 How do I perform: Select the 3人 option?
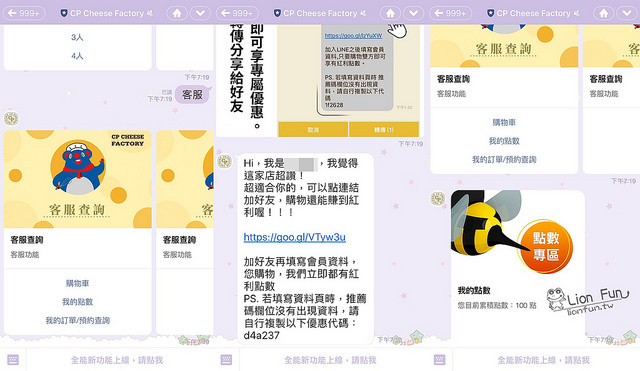tap(77, 37)
